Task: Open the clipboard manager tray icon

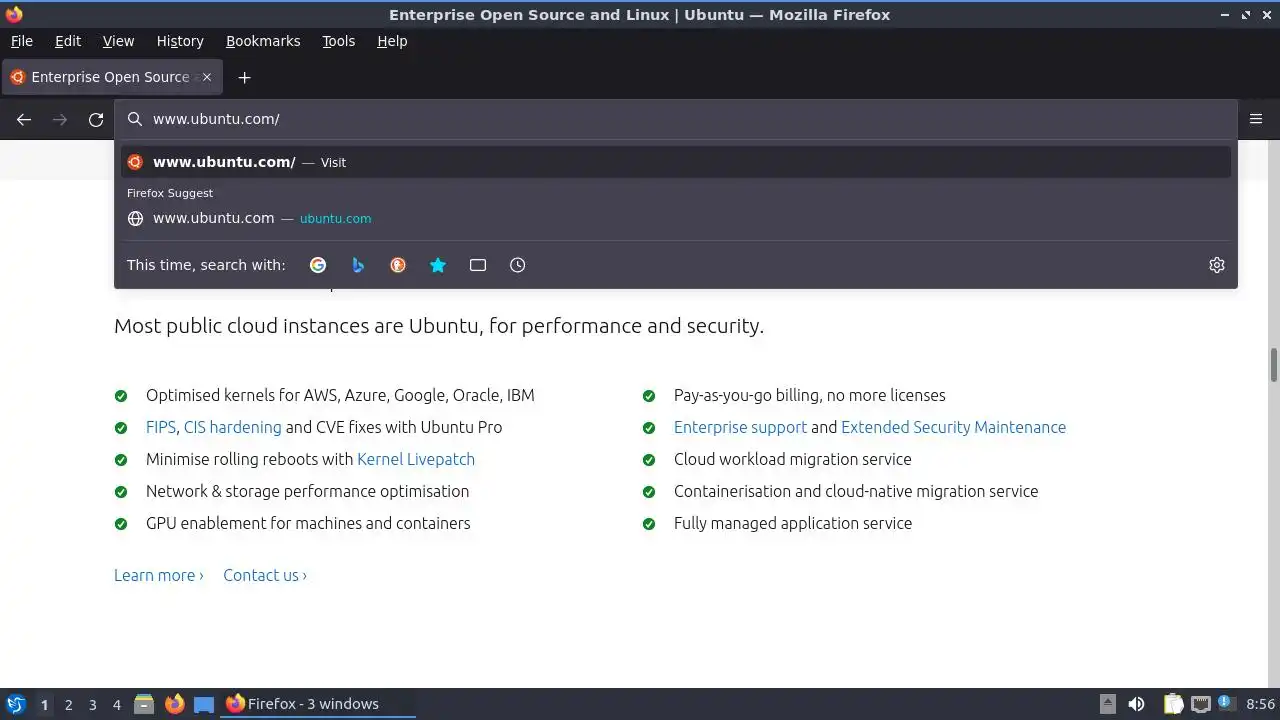Action: click(x=1173, y=704)
